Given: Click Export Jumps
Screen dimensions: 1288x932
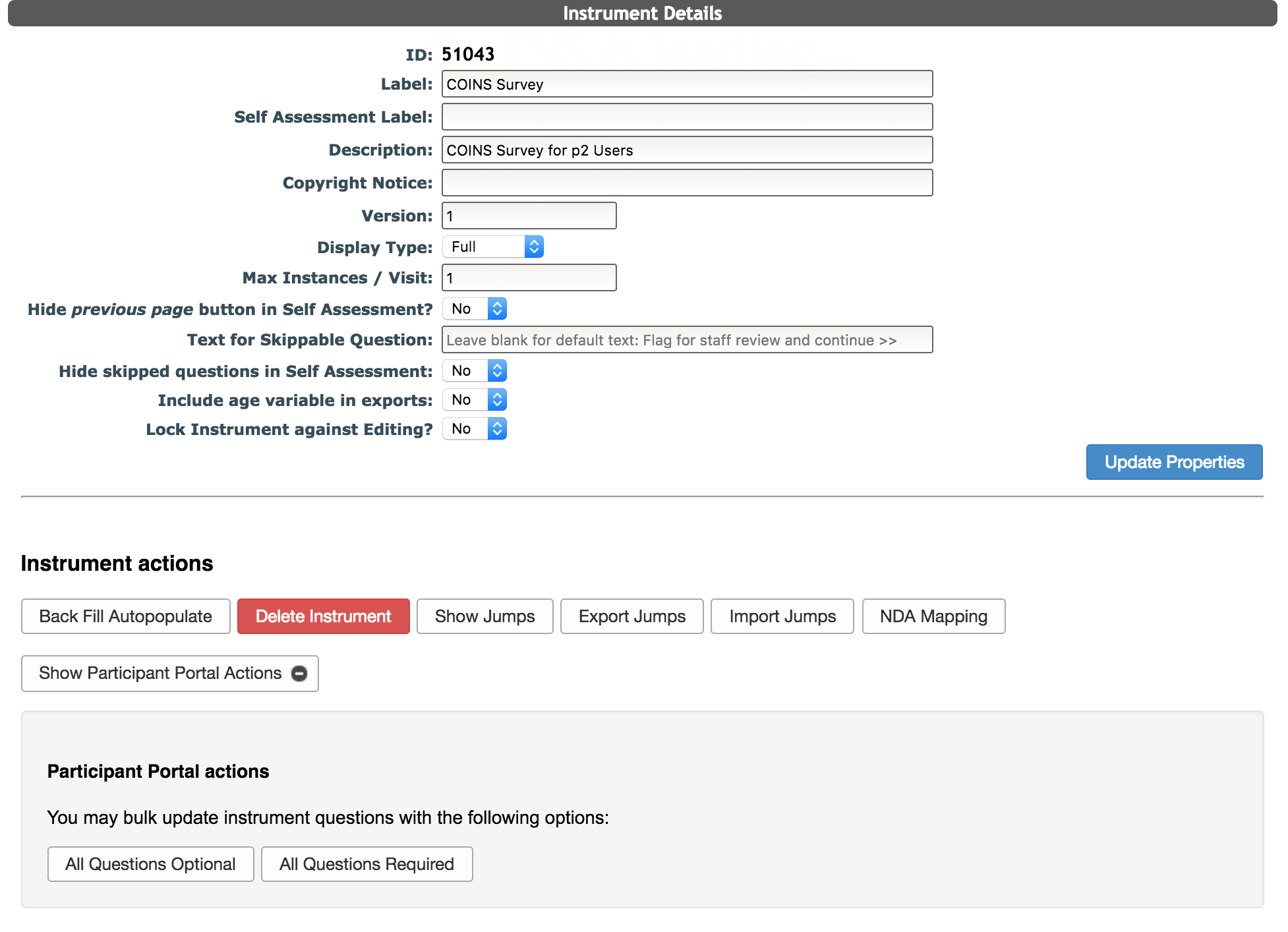Looking at the screenshot, I should (631, 616).
